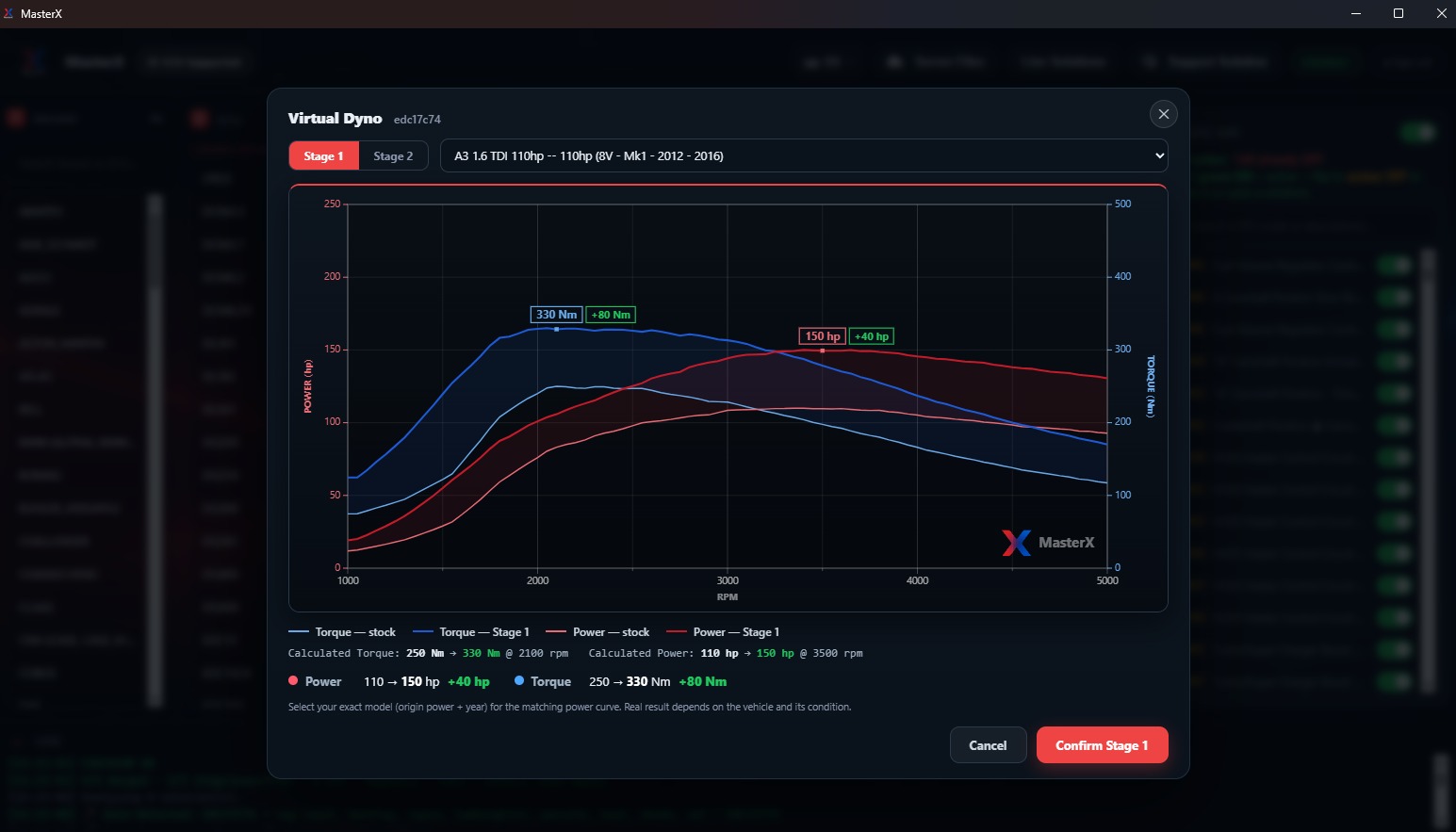Click the 110 → 150 hp summary value

[401, 681]
